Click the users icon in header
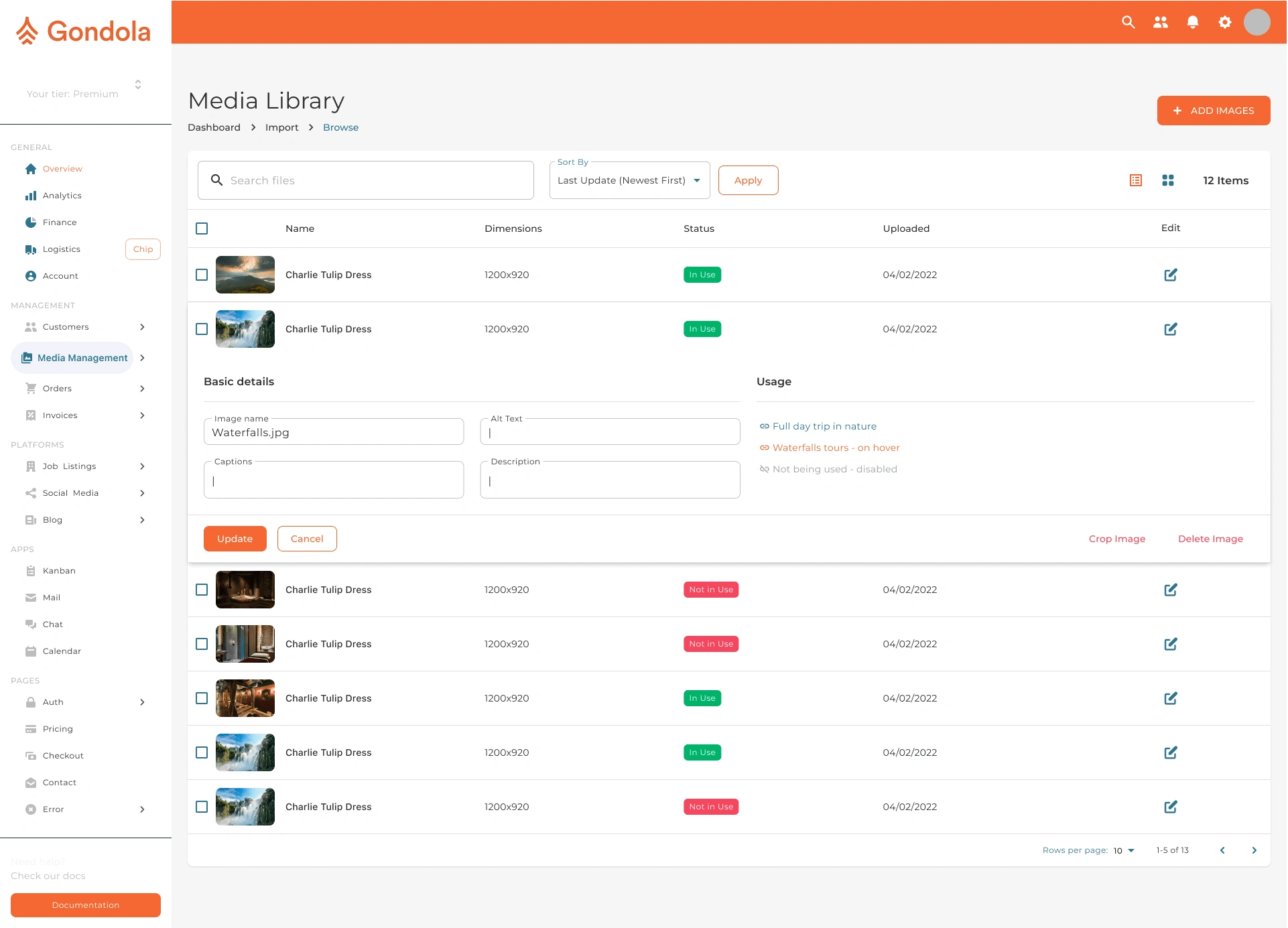This screenshot has height=928, width=1288. coord(1160,22)
